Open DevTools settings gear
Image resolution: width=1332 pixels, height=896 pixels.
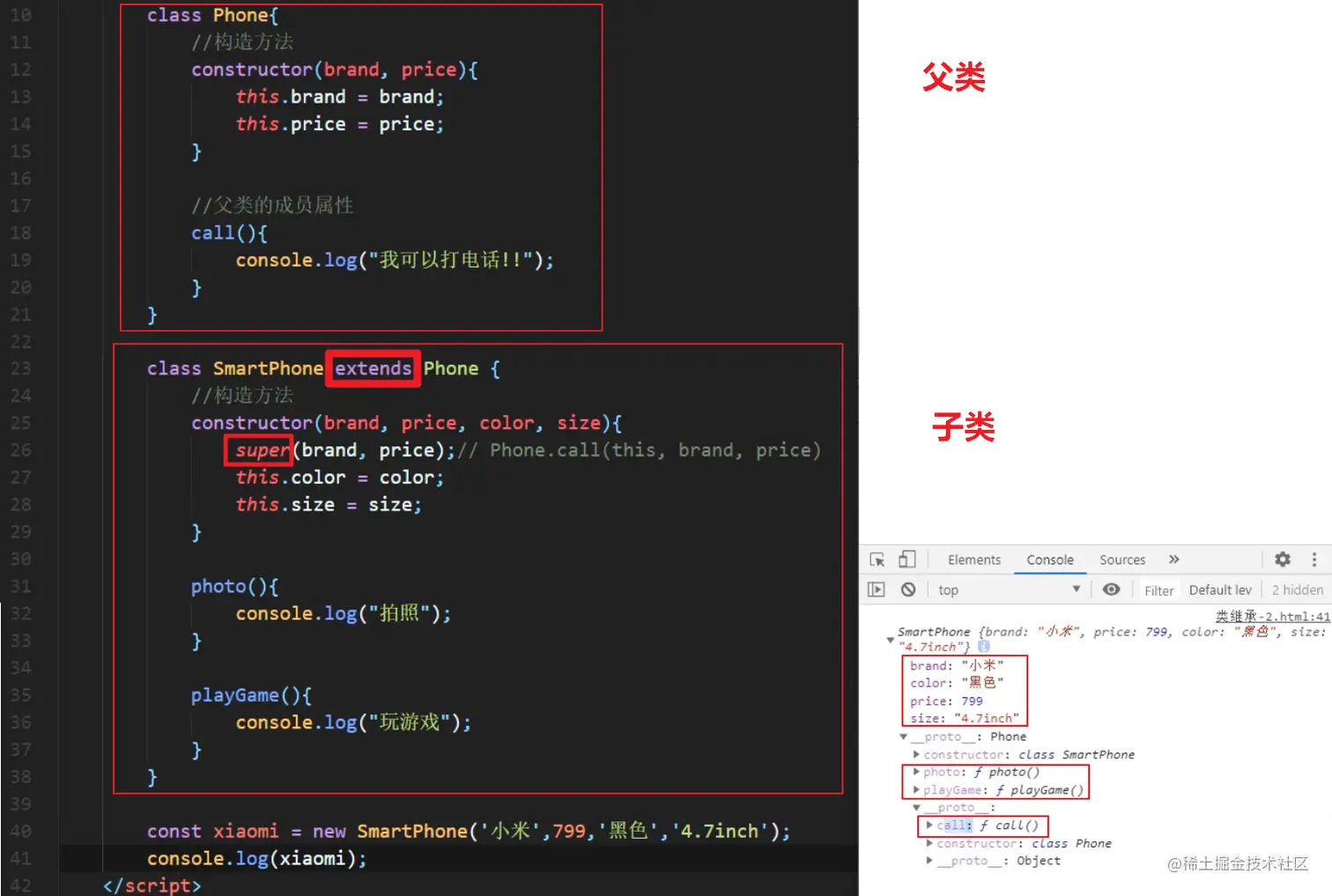(x=1283, y=559)
